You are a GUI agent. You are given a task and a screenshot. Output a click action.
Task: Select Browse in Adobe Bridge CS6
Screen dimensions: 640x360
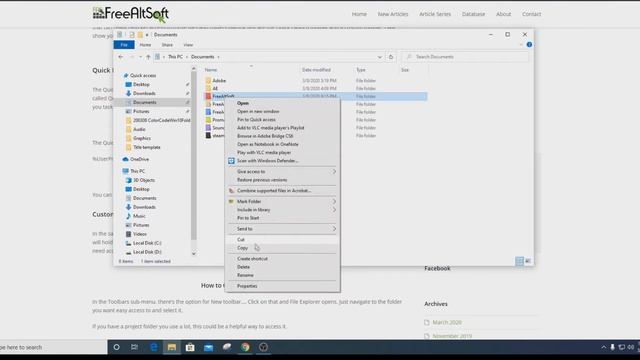click(265, 136)
